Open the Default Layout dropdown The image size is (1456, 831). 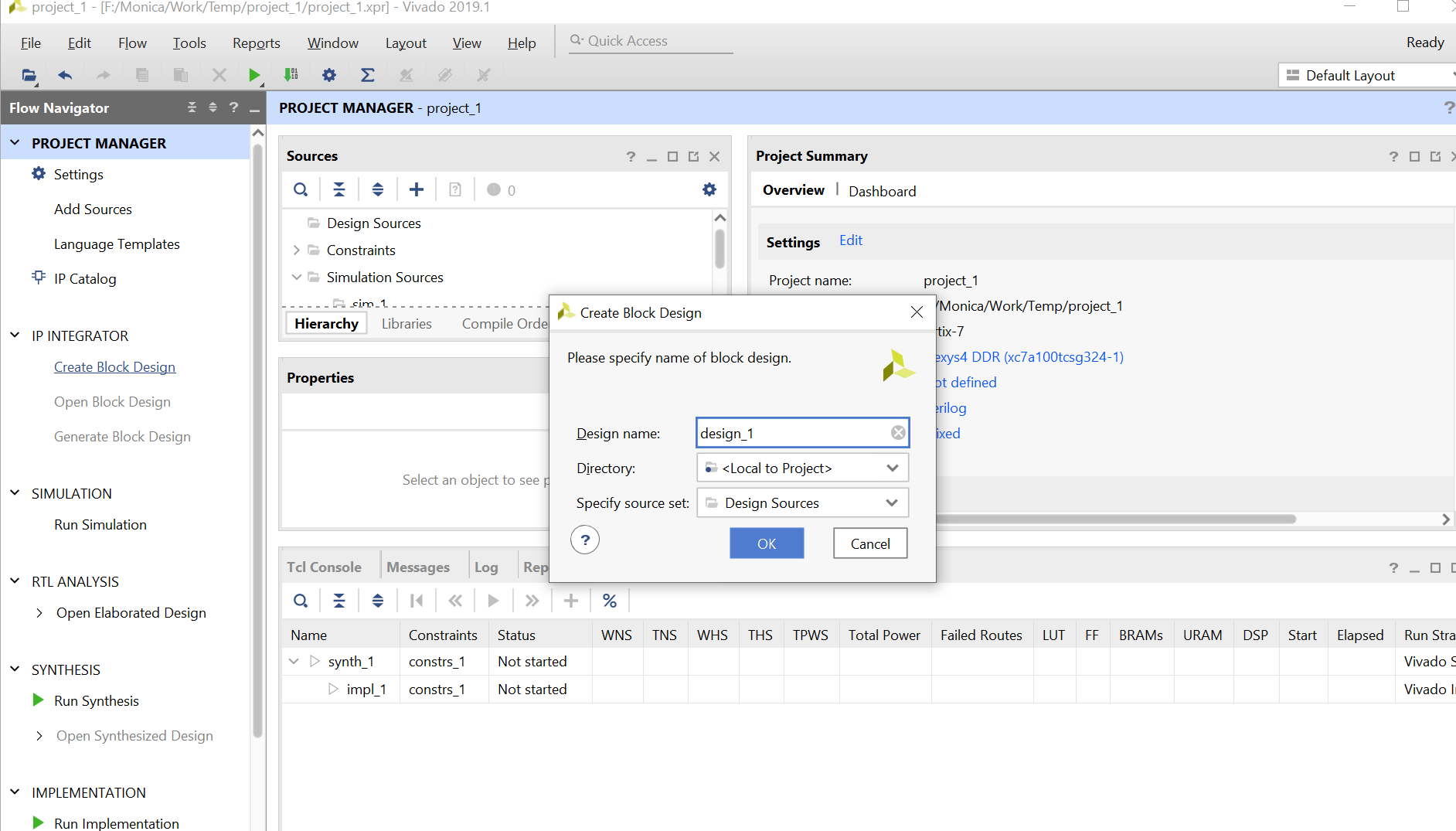coord(1367,75)
